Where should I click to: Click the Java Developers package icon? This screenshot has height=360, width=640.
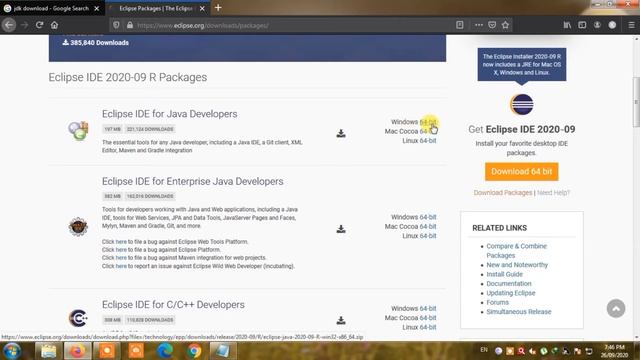click(78, 131)
